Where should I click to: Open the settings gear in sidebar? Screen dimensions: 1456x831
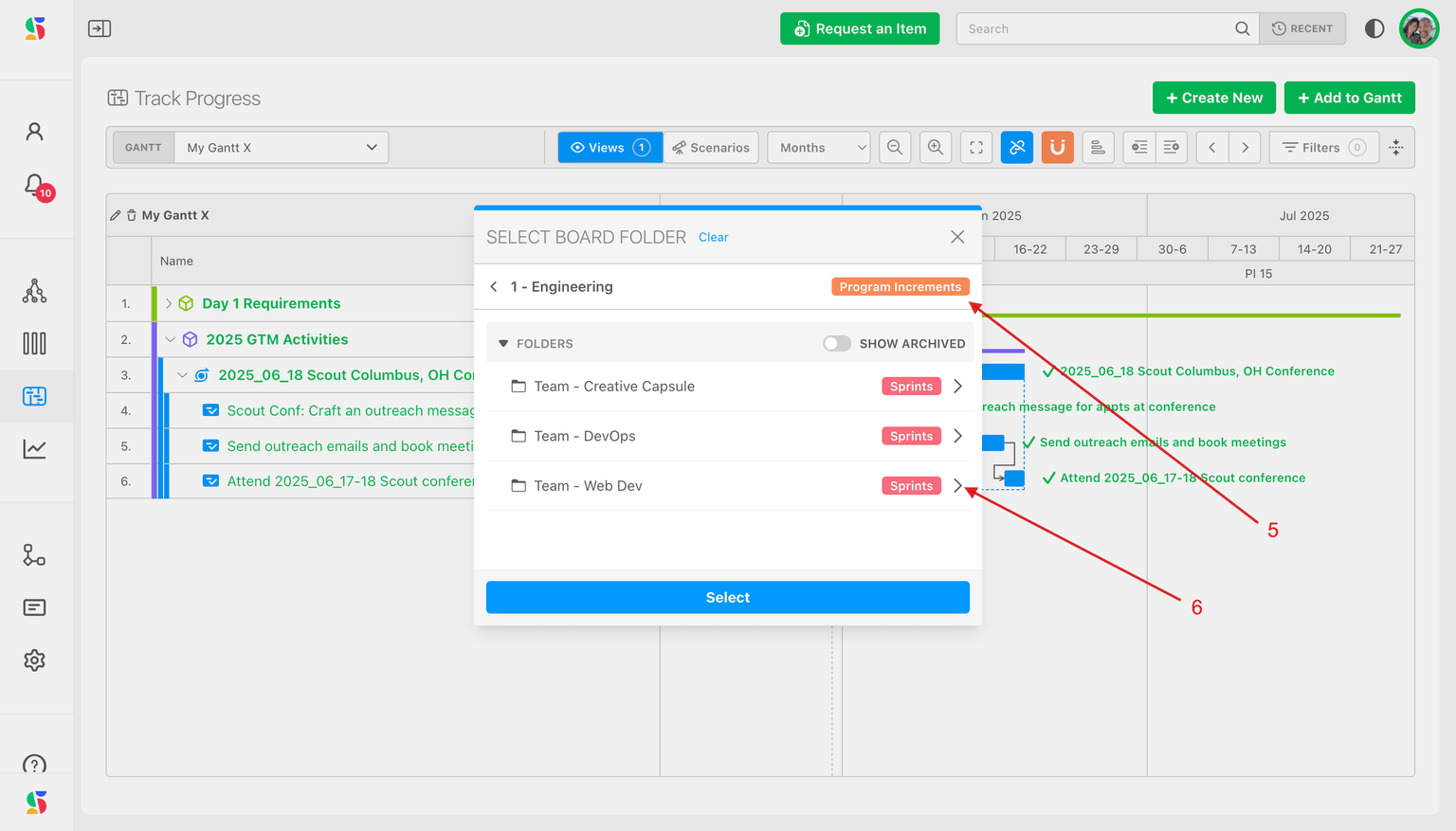35,660
